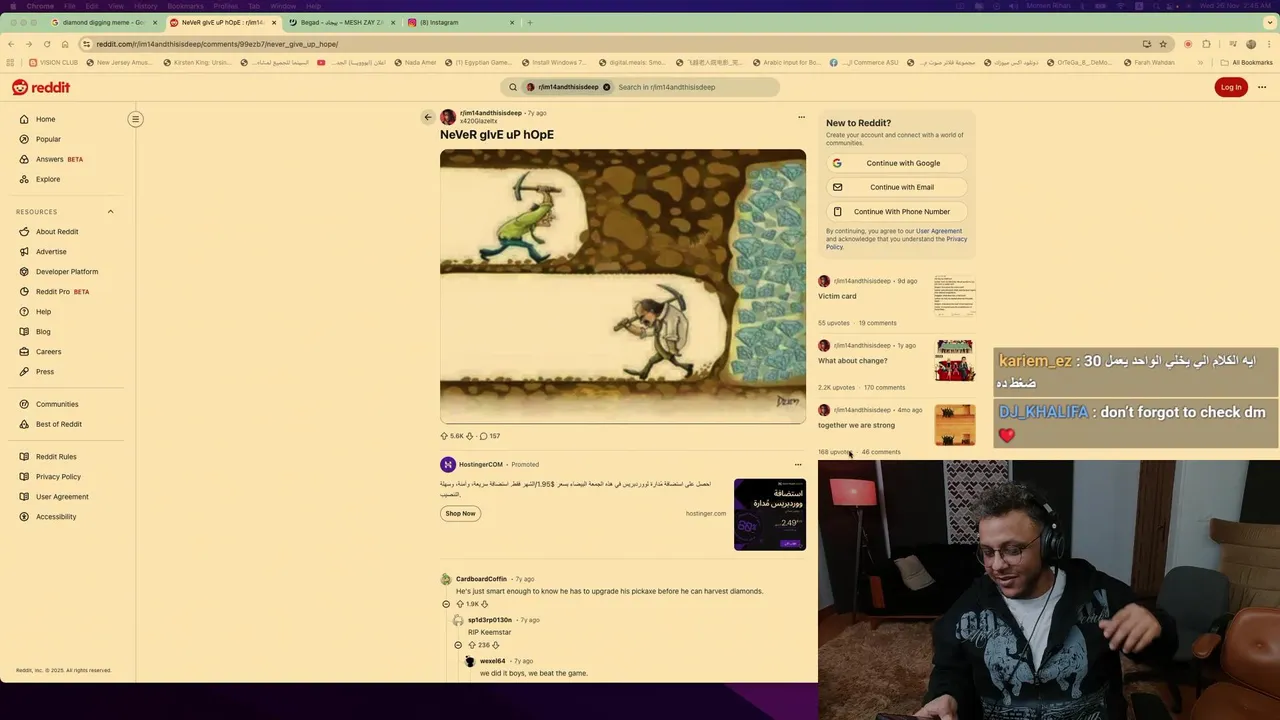Collapse the left sidebar
This screenshot has width=1280, height=720.
tap(135, 119)
